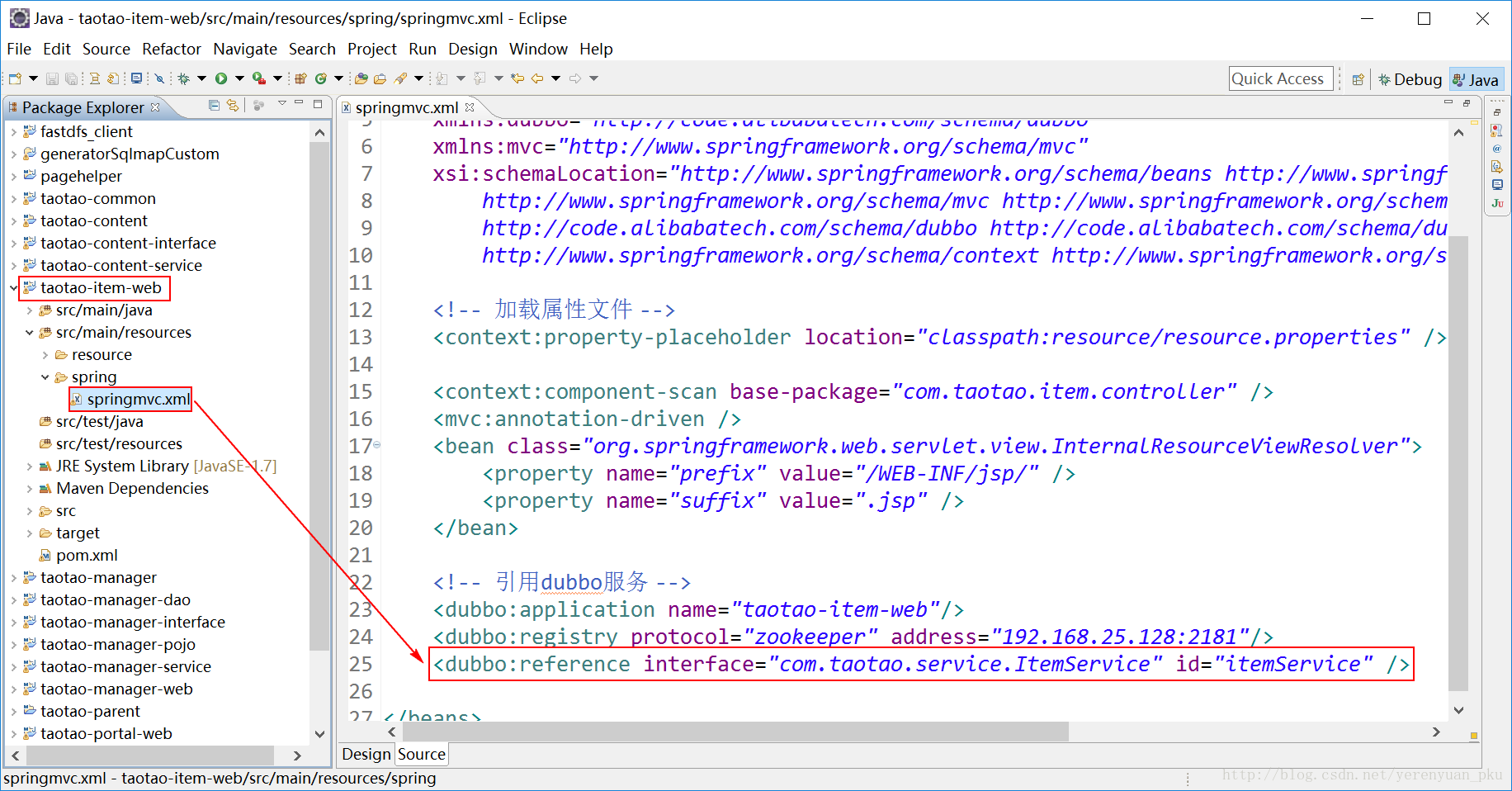Click the Run External Tools icon

tap(259, 78)
